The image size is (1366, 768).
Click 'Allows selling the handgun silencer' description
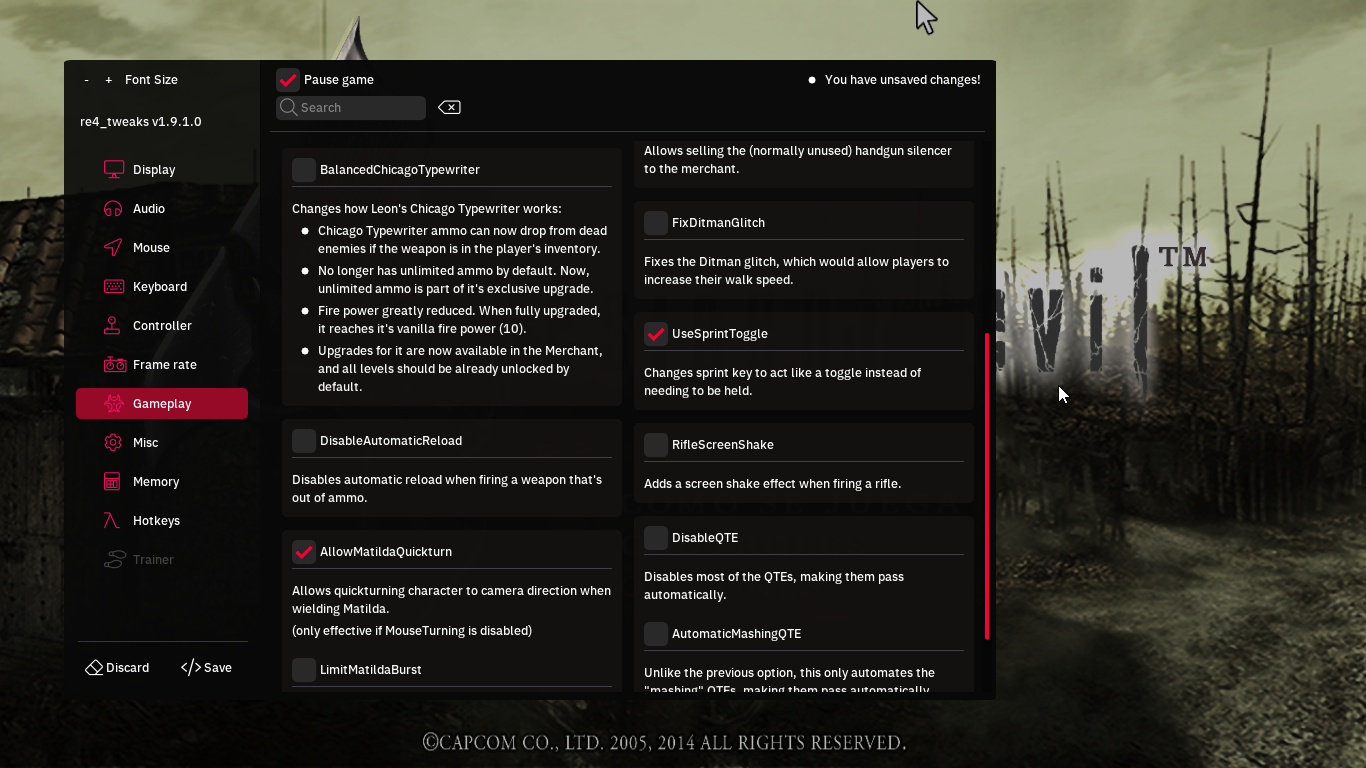pos(798,160)
